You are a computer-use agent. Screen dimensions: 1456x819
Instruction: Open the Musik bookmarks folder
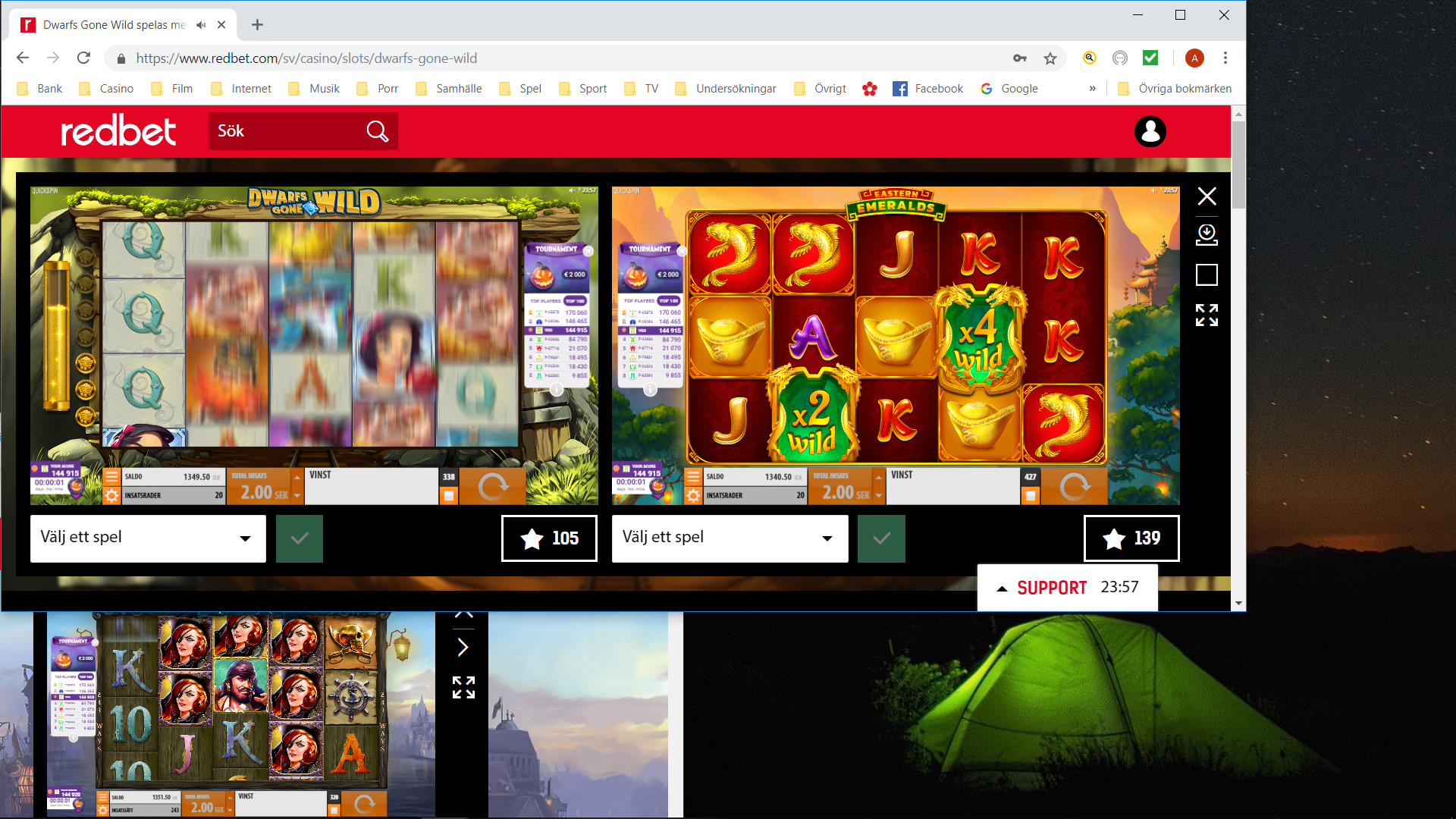click(x=315, y=89)
